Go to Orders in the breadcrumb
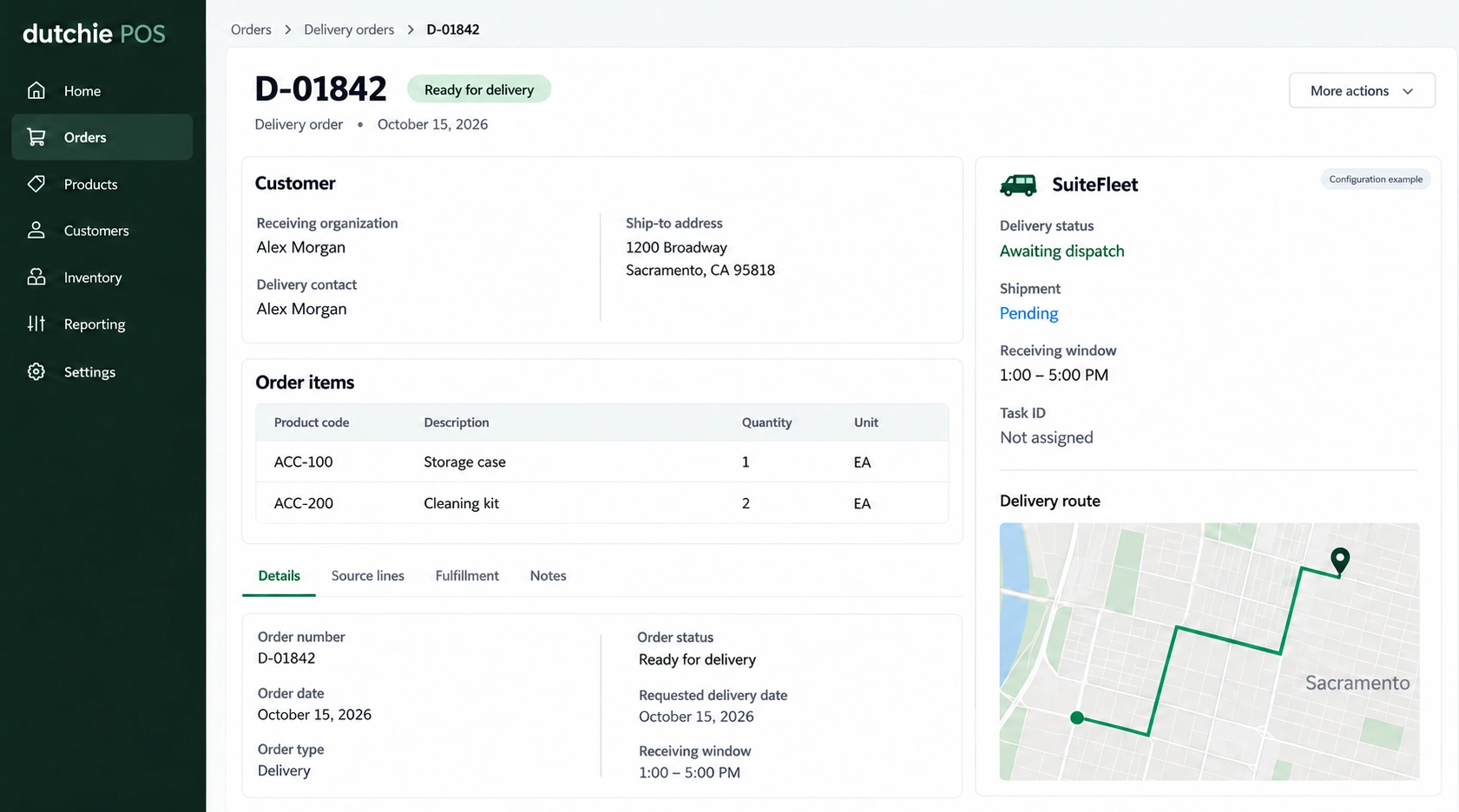The height and width of the screenshot is (812, 1459). [x=251, y=29]
